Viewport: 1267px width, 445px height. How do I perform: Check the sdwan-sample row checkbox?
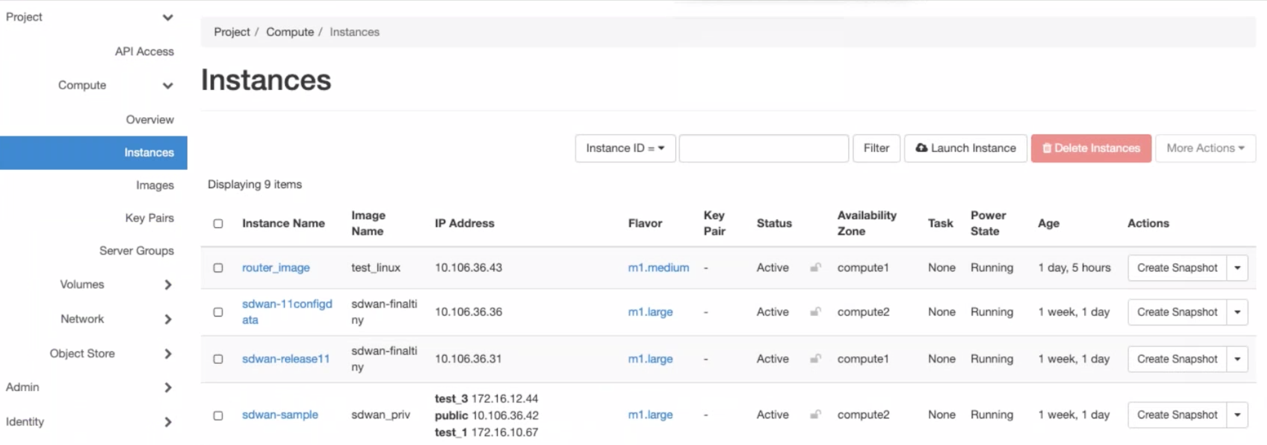tap(218, 415)
